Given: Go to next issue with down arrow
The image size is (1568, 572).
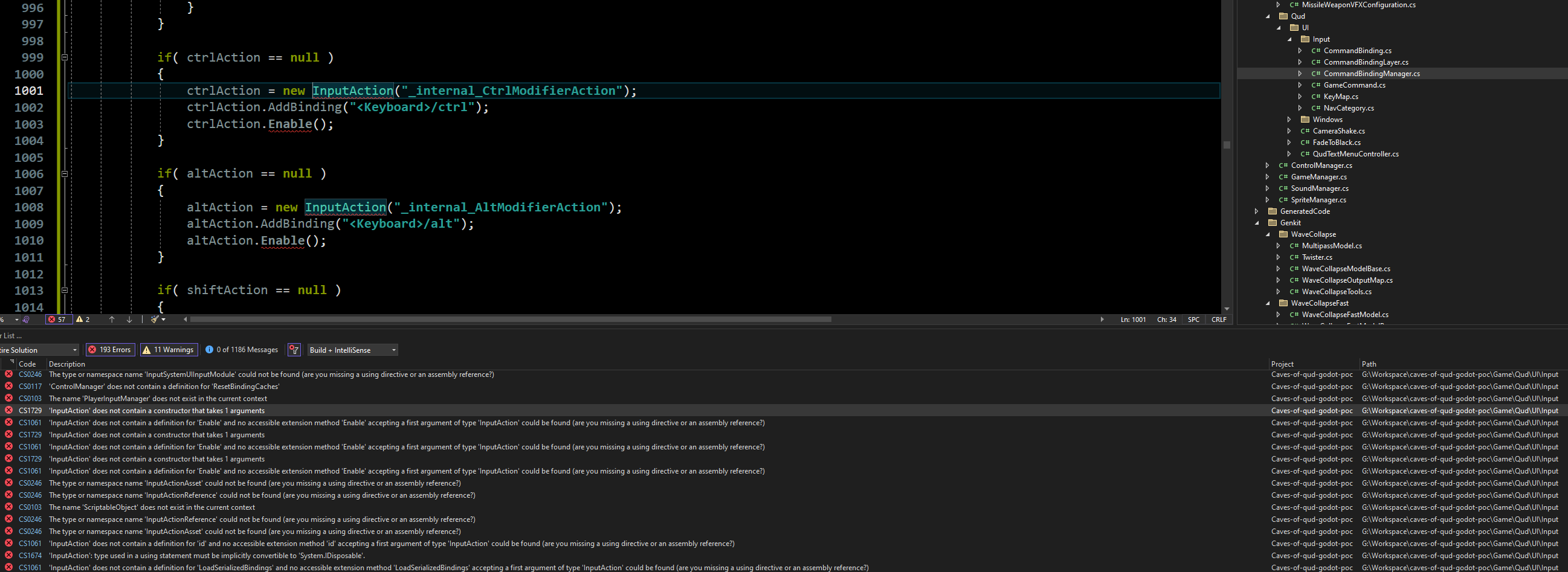Looking at the screenshot, I should [129, 320].
